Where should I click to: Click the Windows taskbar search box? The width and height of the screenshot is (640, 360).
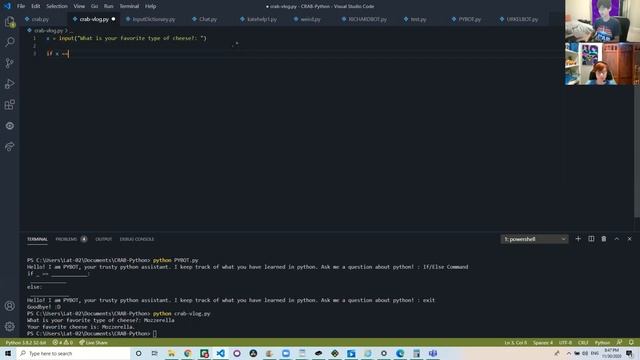[73, 353]
